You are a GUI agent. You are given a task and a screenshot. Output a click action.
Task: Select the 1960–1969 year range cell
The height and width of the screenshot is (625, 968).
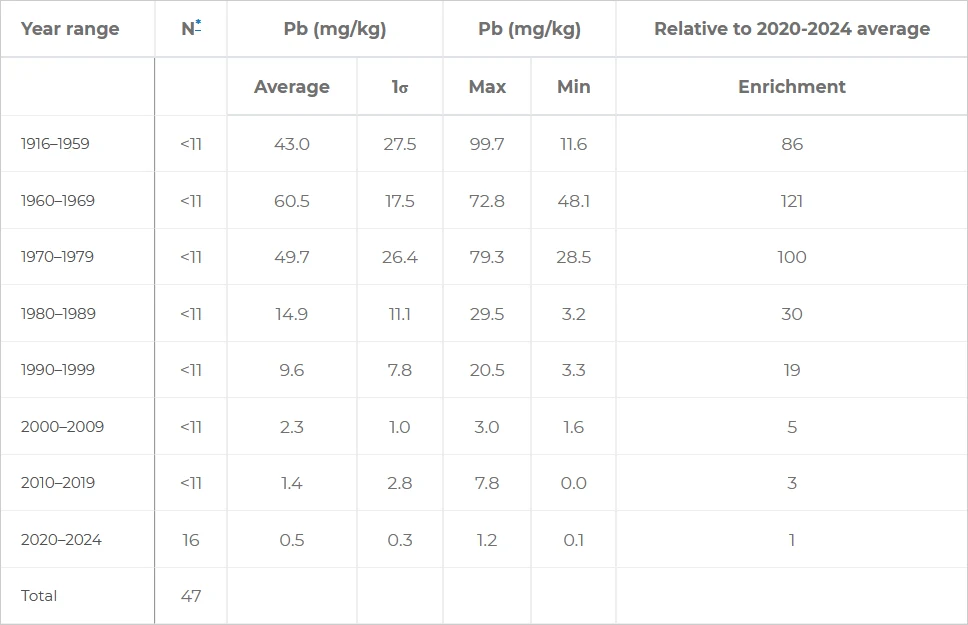coord(57,201)
